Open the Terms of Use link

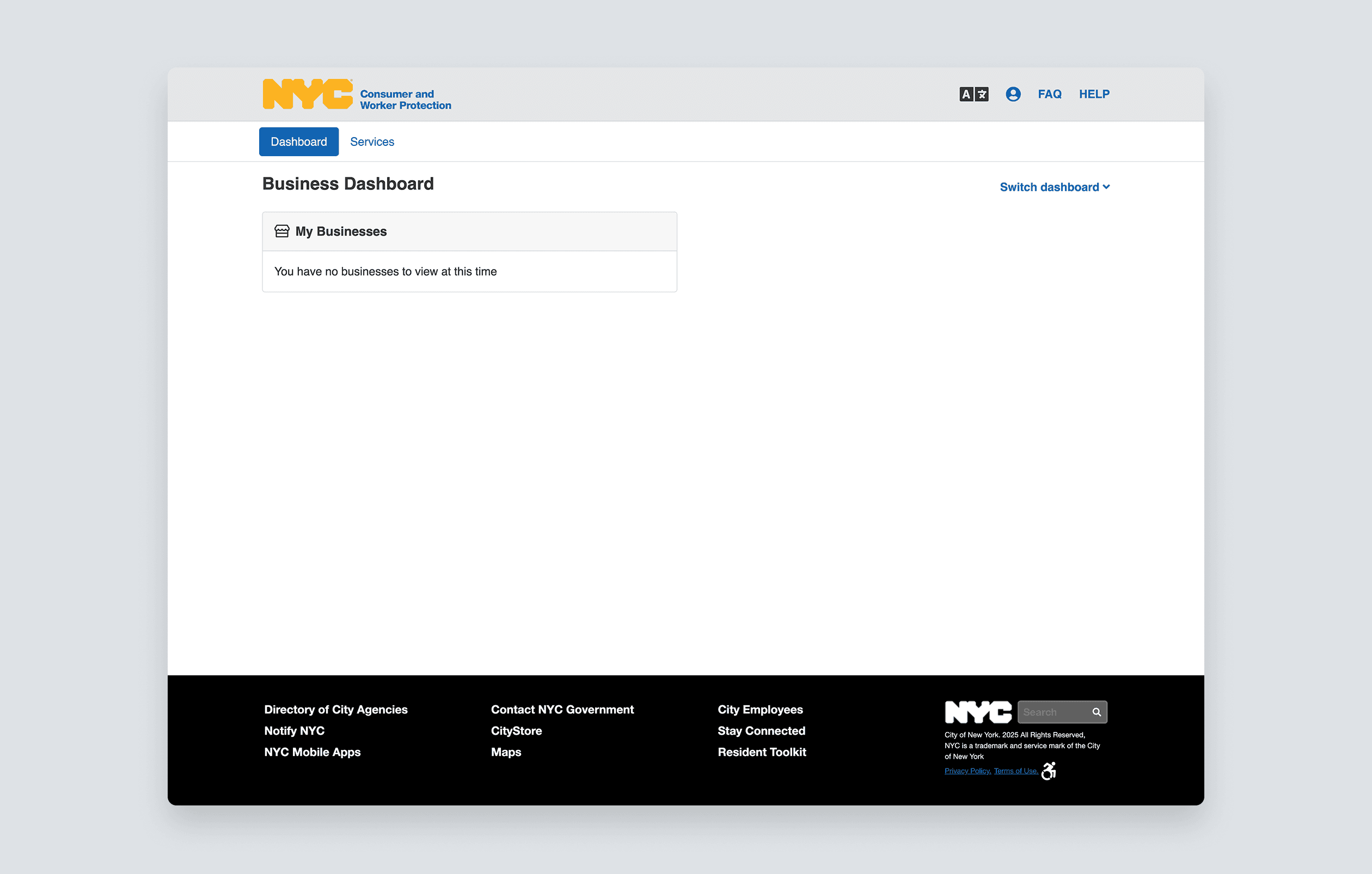[1015, 771]
